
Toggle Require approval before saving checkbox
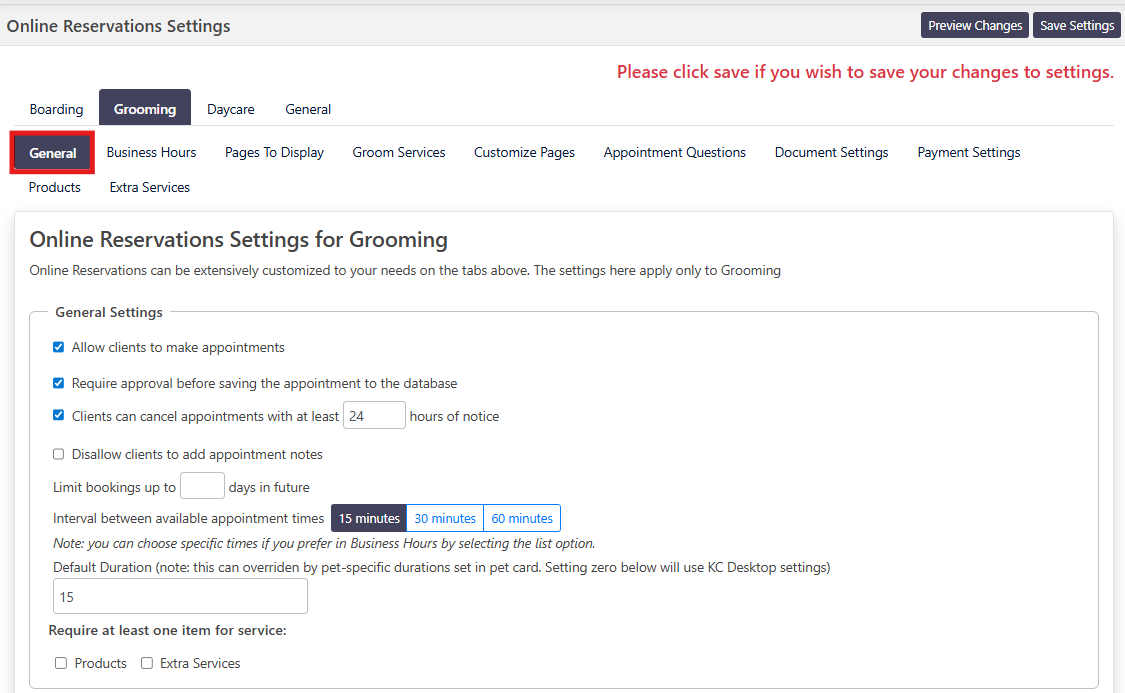[x=59, y=383]
